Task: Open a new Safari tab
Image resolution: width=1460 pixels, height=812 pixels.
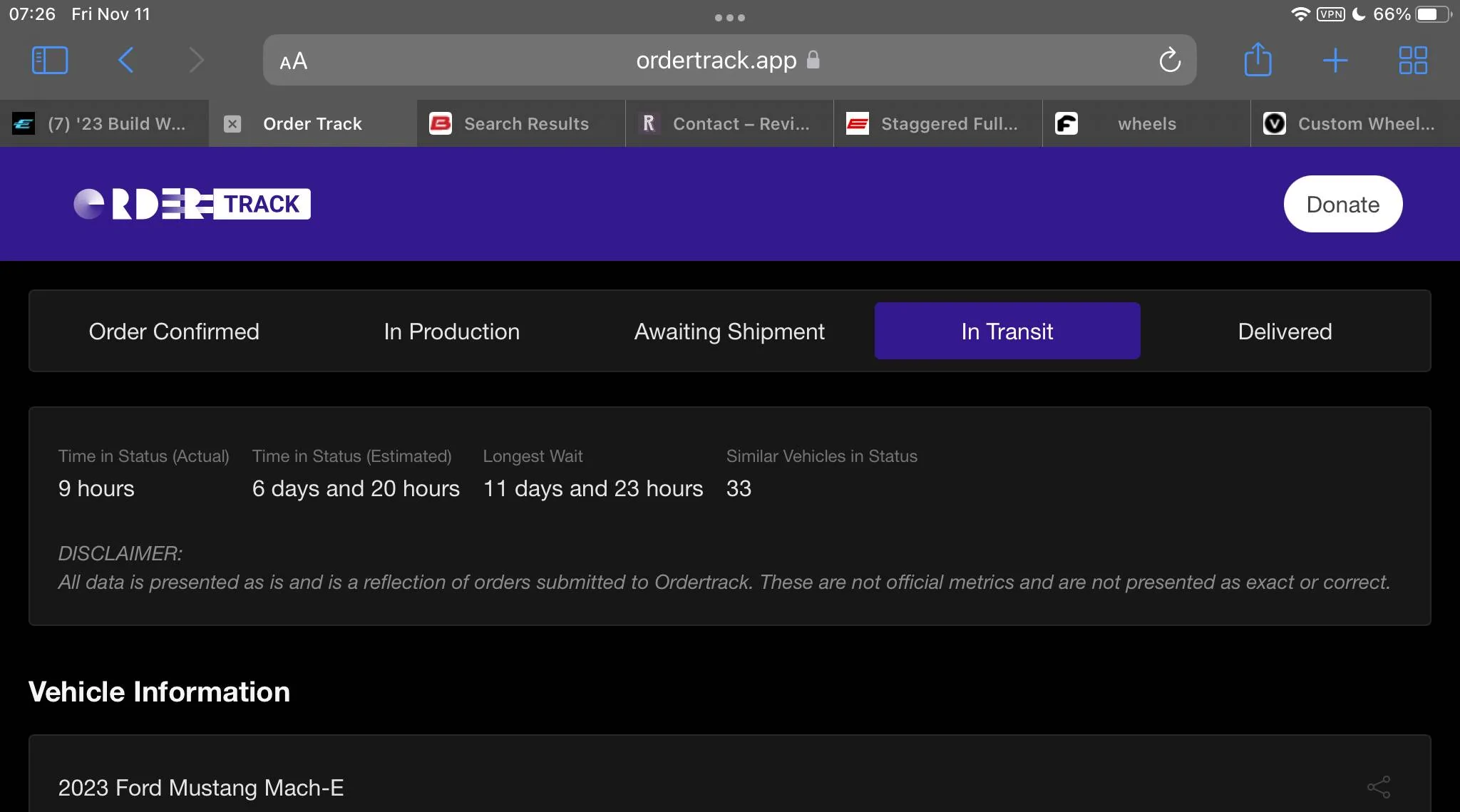Action: click(x=1335, y=61)
